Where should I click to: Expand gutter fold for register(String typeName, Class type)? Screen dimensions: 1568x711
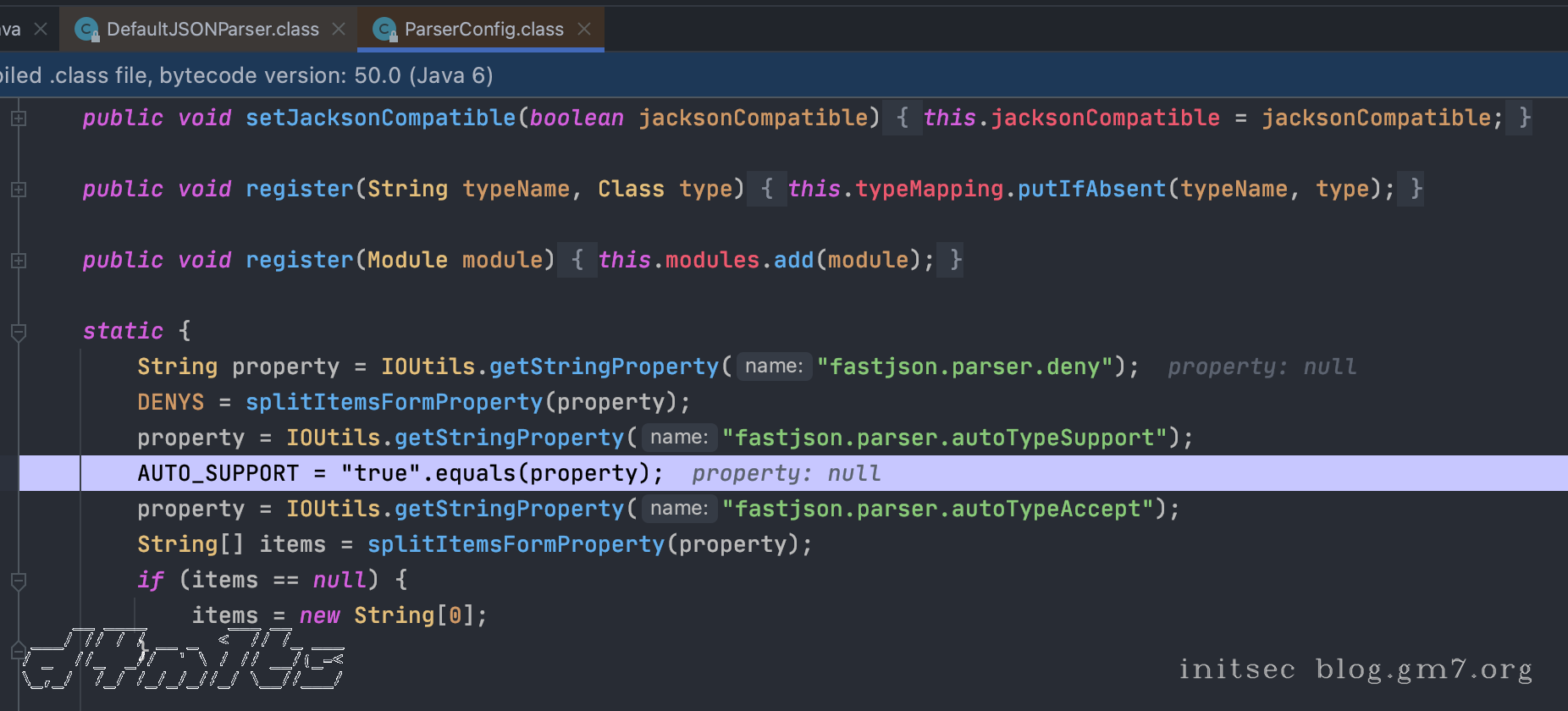19,190
